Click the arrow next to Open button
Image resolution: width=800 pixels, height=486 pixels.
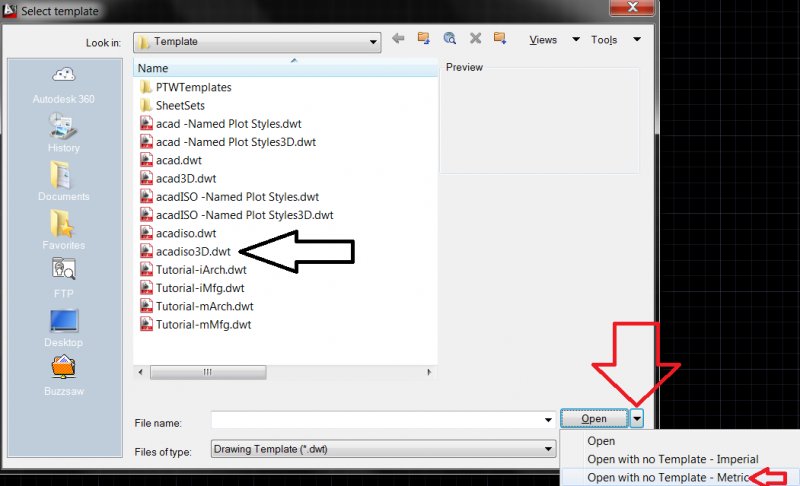click(637, 419)
